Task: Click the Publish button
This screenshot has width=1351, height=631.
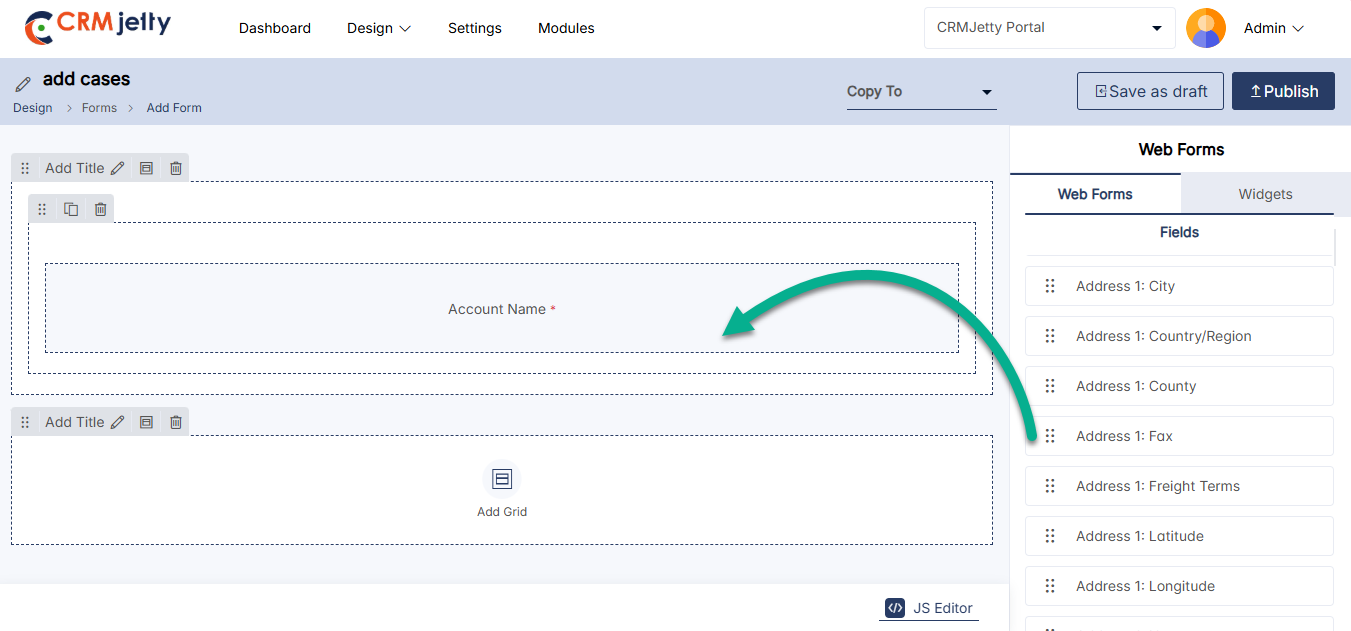Action: pyautogui.click(x=1283, y=91)
